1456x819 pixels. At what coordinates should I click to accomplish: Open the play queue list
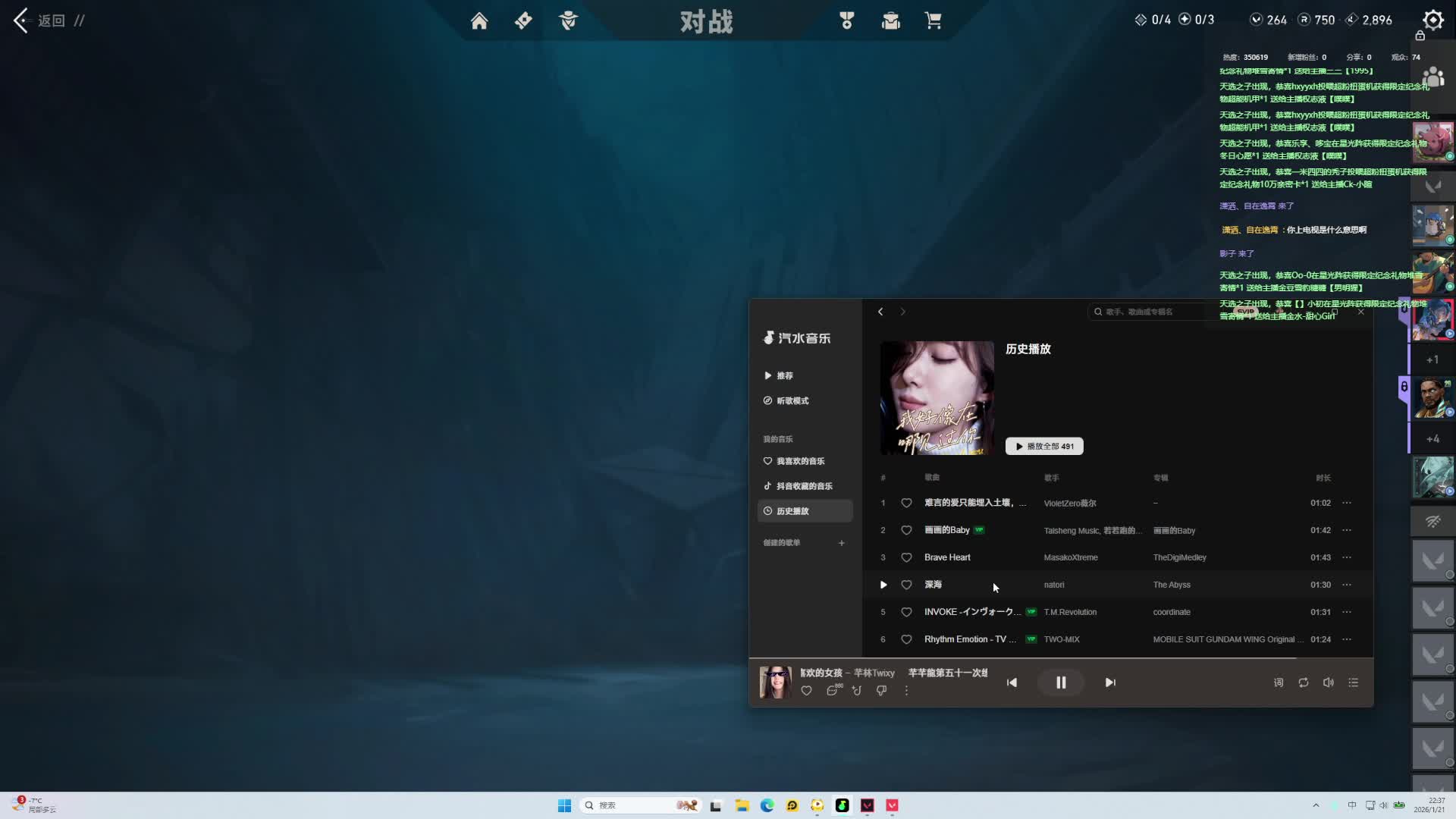1354,682
